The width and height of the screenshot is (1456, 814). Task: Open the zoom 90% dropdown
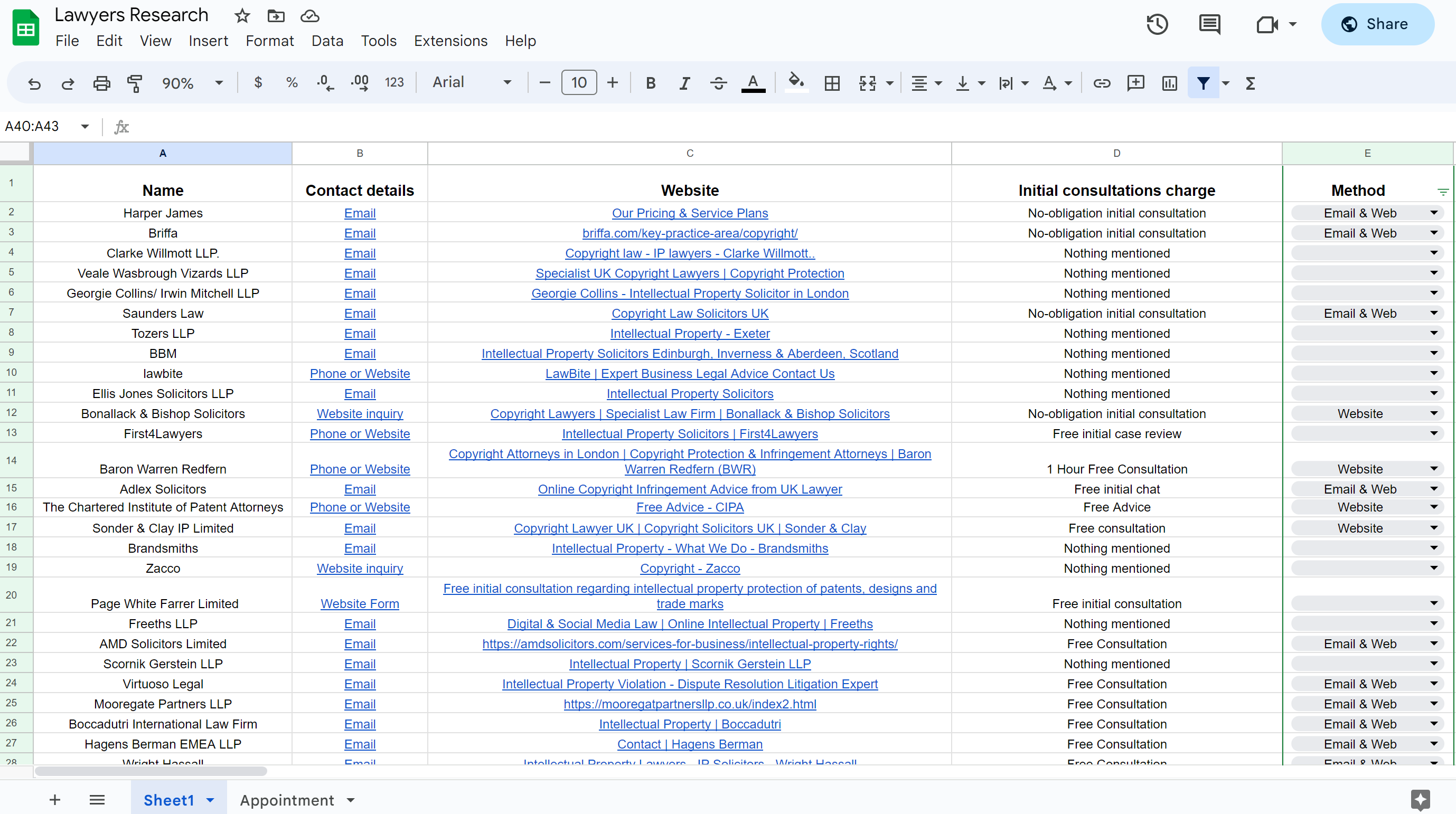tap(192, 83)
